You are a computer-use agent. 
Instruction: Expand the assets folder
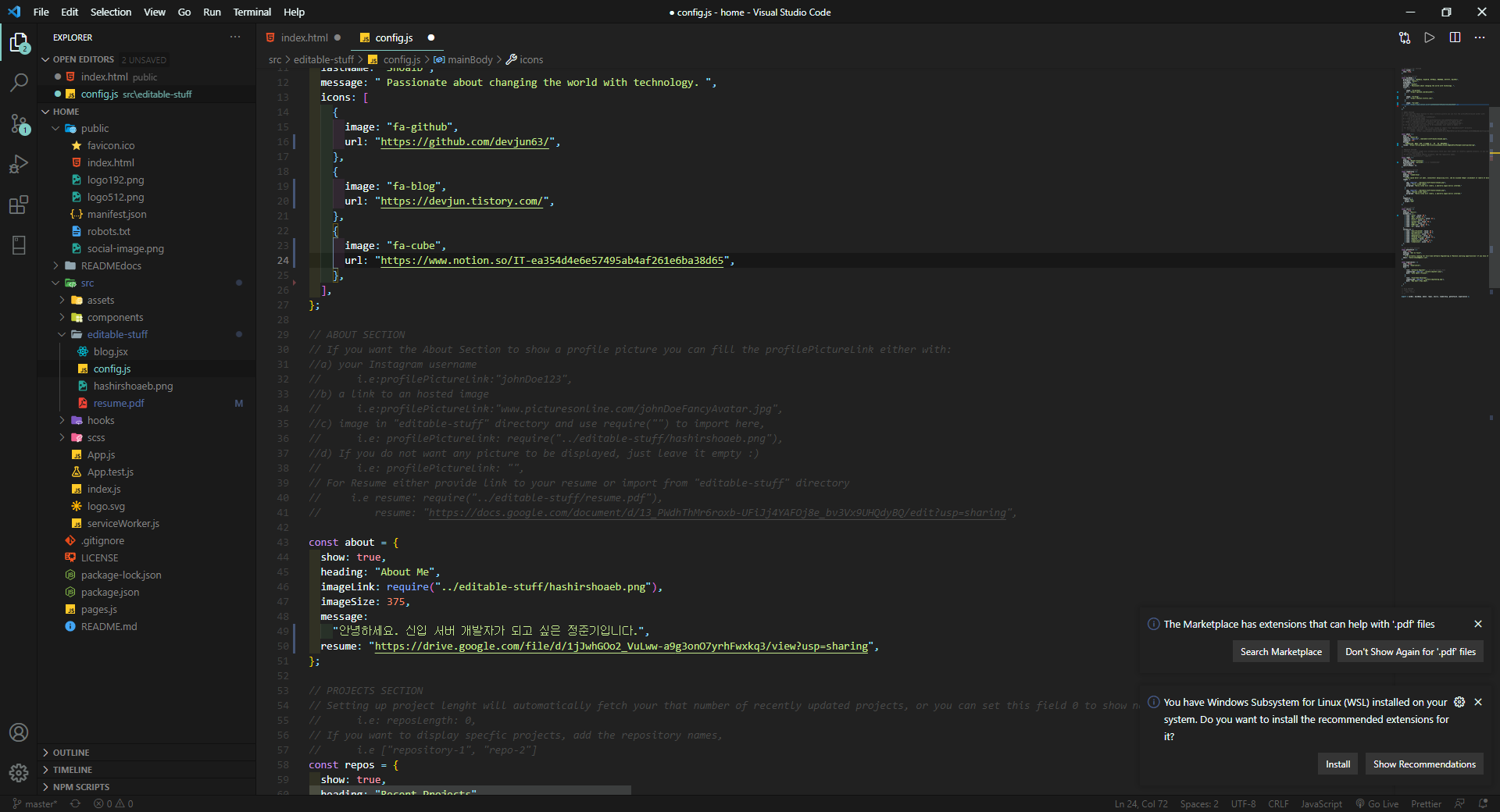click(62, 300)
